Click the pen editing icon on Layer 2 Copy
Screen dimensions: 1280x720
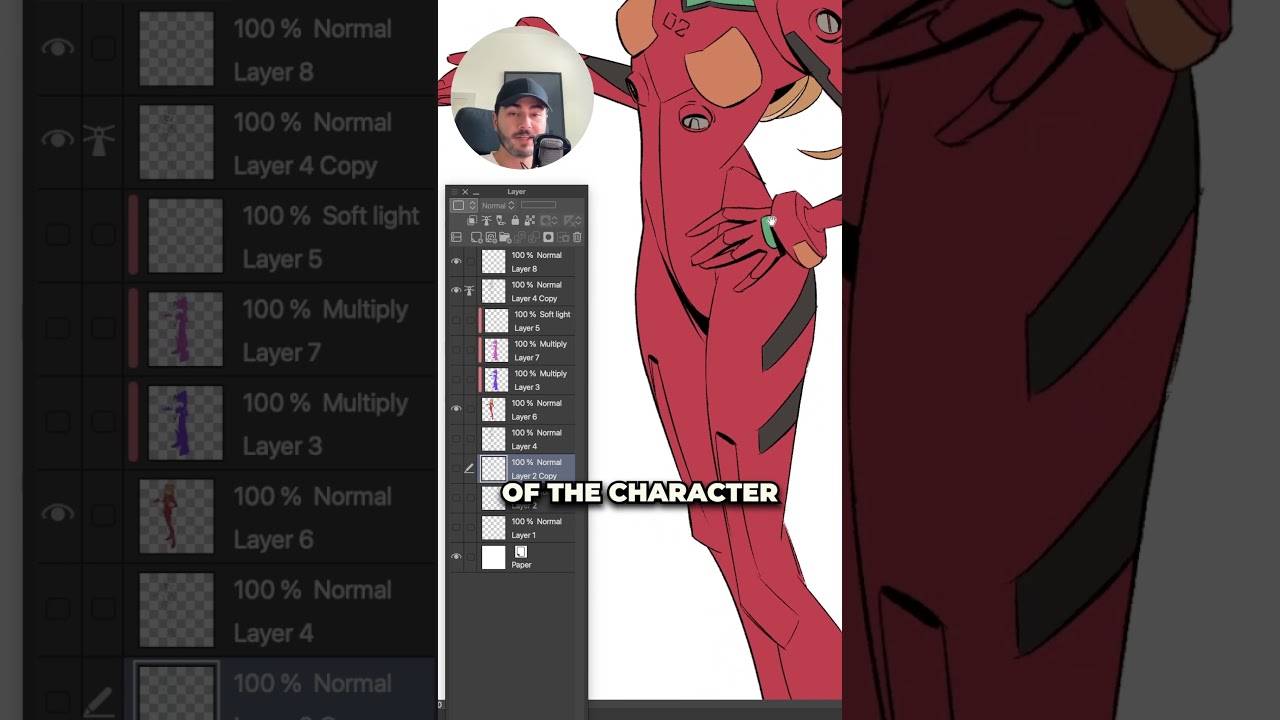tap(470, 468)
